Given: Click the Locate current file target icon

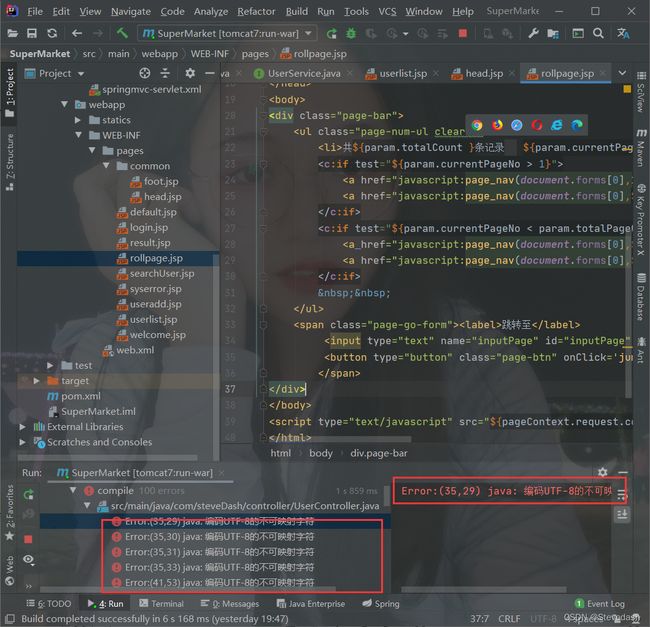Looking at the screenshot, I should tap(145, 73).
